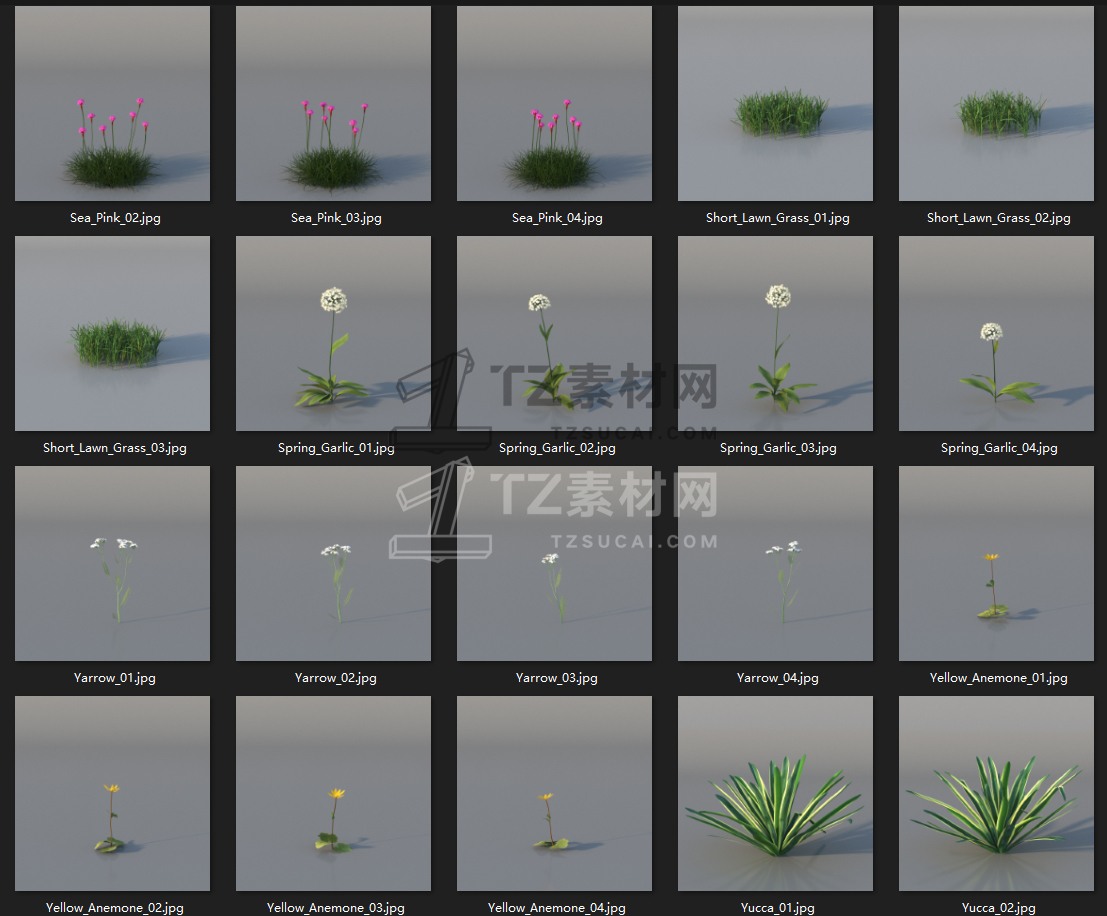Pick the Yellow_Anemone_04 thumbnail
Screen dimensions: 1107x916
(x=554, y=793)
